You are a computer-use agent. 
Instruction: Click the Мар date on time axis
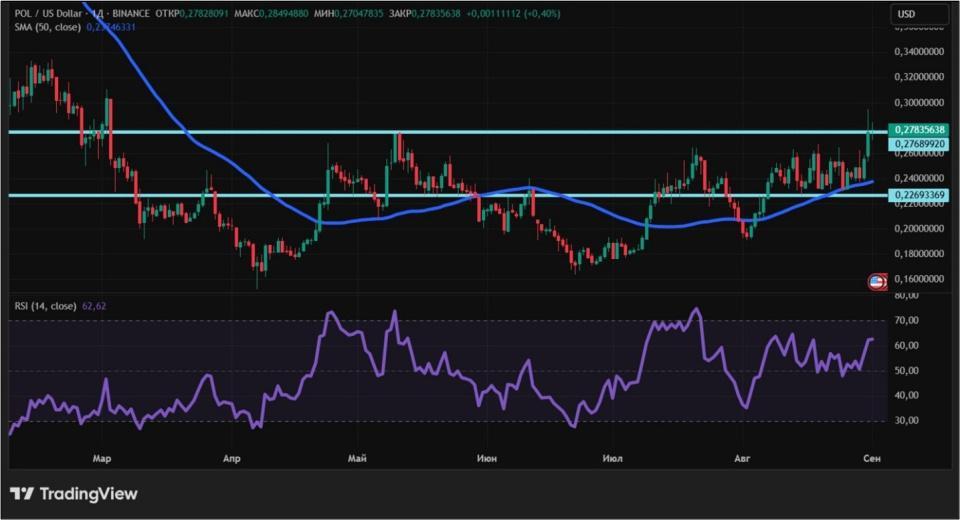[102, 458]
